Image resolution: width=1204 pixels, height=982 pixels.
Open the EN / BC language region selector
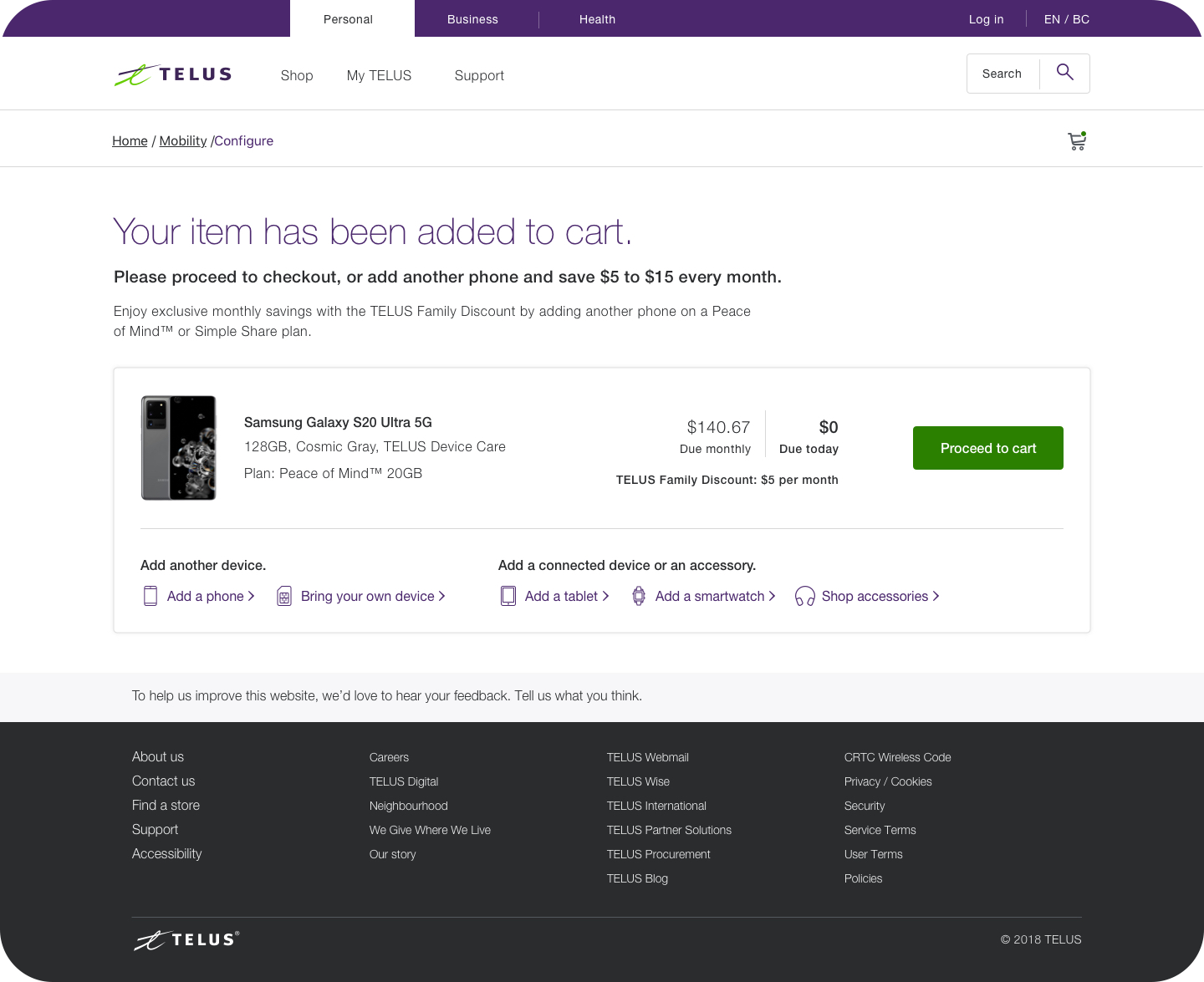[1067, 19]
